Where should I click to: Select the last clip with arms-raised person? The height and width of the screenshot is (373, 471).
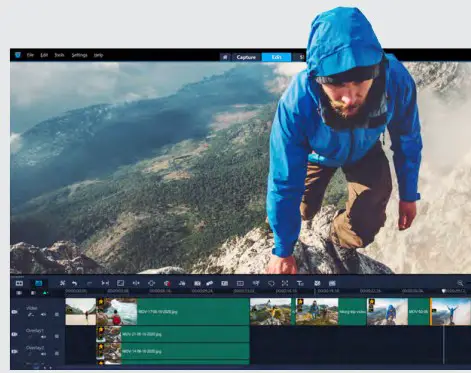click(x=451, y=311)
